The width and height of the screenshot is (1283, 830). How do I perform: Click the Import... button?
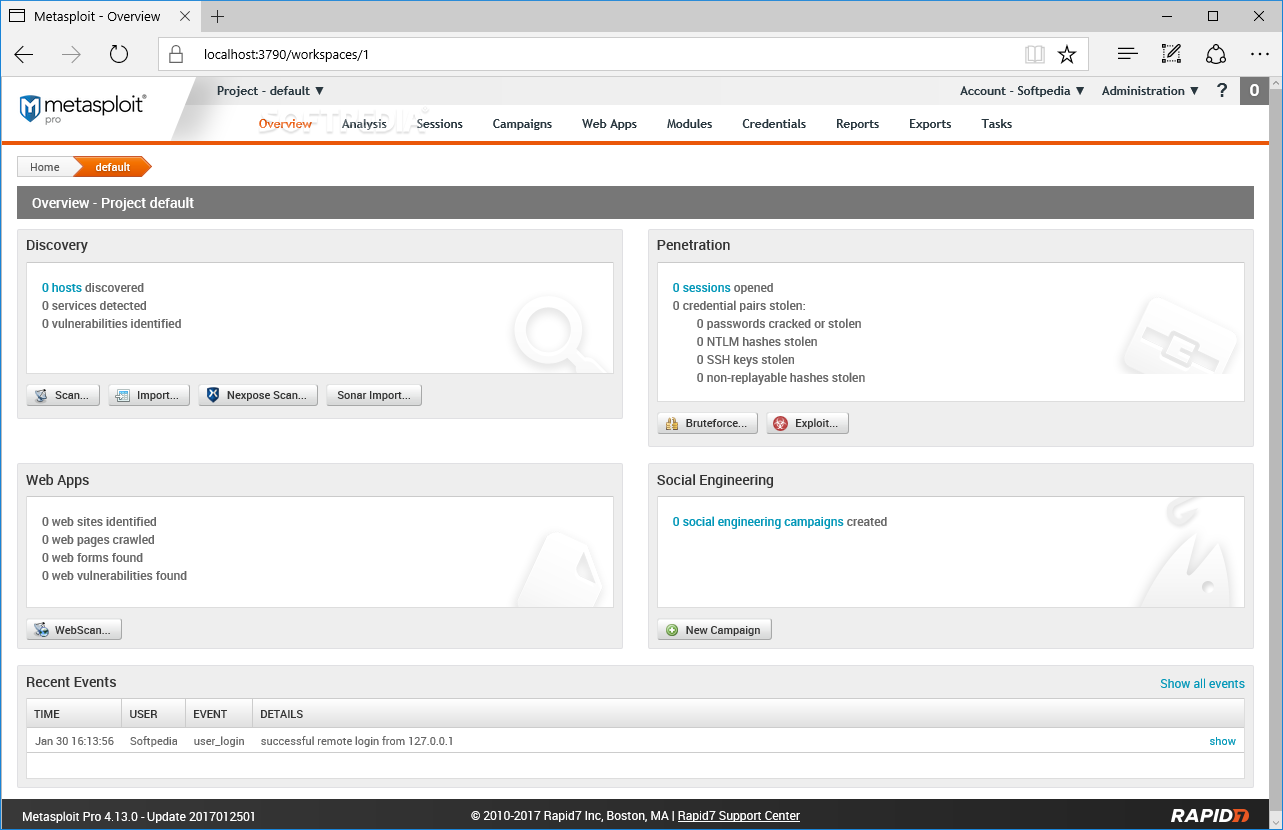pyautogui.click(x=149, y=395)
